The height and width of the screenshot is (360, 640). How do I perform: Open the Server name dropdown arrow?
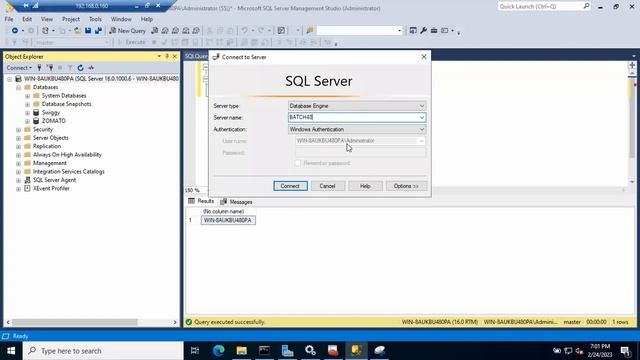click(x=422, y=118)
